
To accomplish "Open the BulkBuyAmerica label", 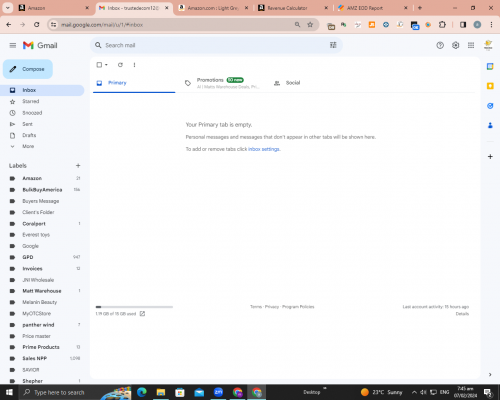I will tap(42, 190).
